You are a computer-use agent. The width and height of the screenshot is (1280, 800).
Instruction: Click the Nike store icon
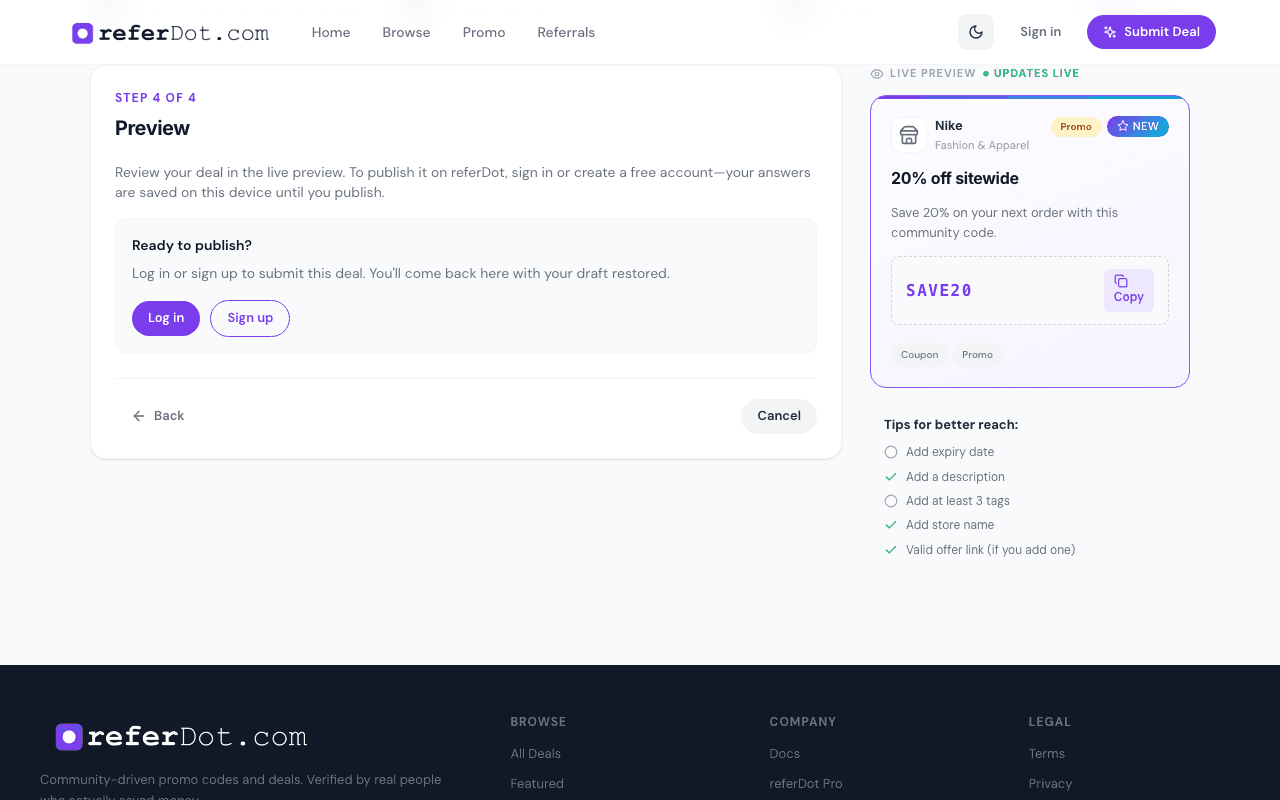click(909, 135)
